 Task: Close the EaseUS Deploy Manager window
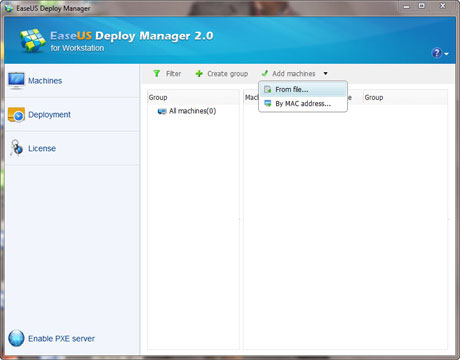pos(443,6)
